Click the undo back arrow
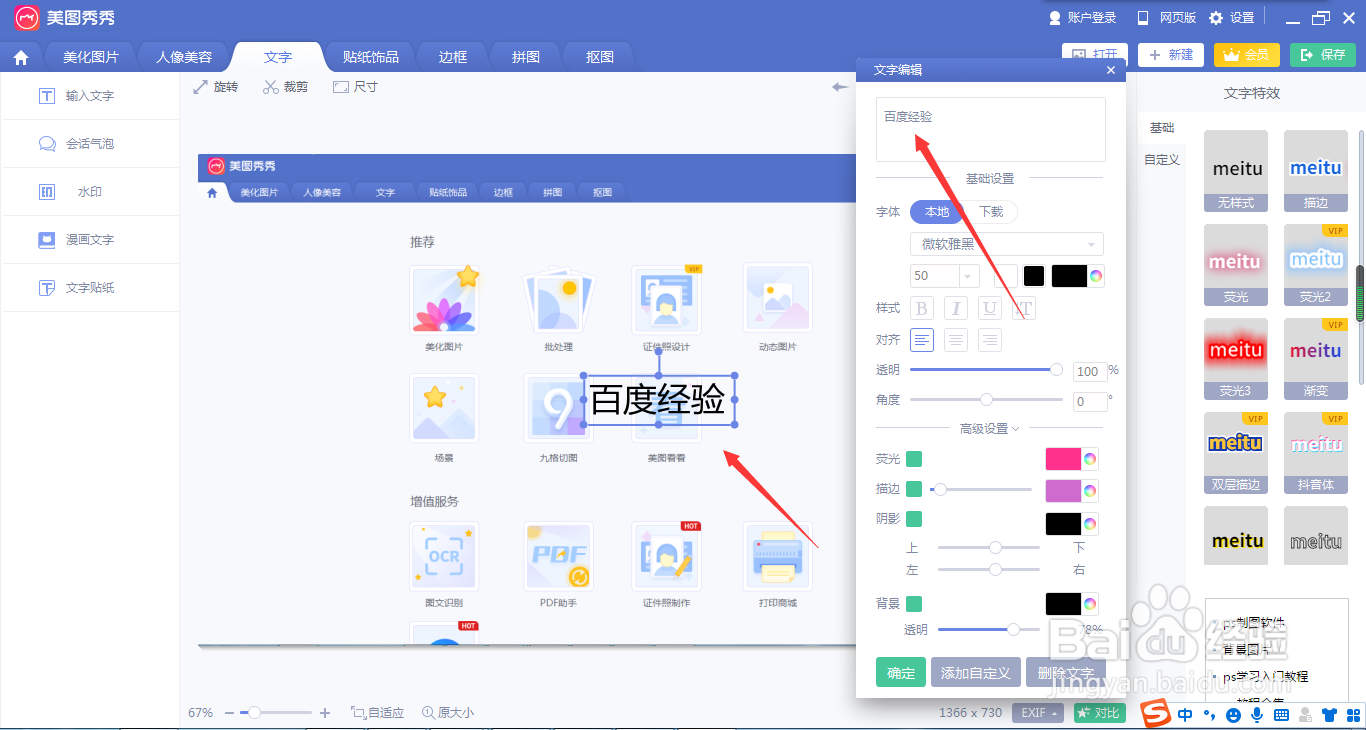The width and height of the screenshot is (1366, 730). [840, 87]
